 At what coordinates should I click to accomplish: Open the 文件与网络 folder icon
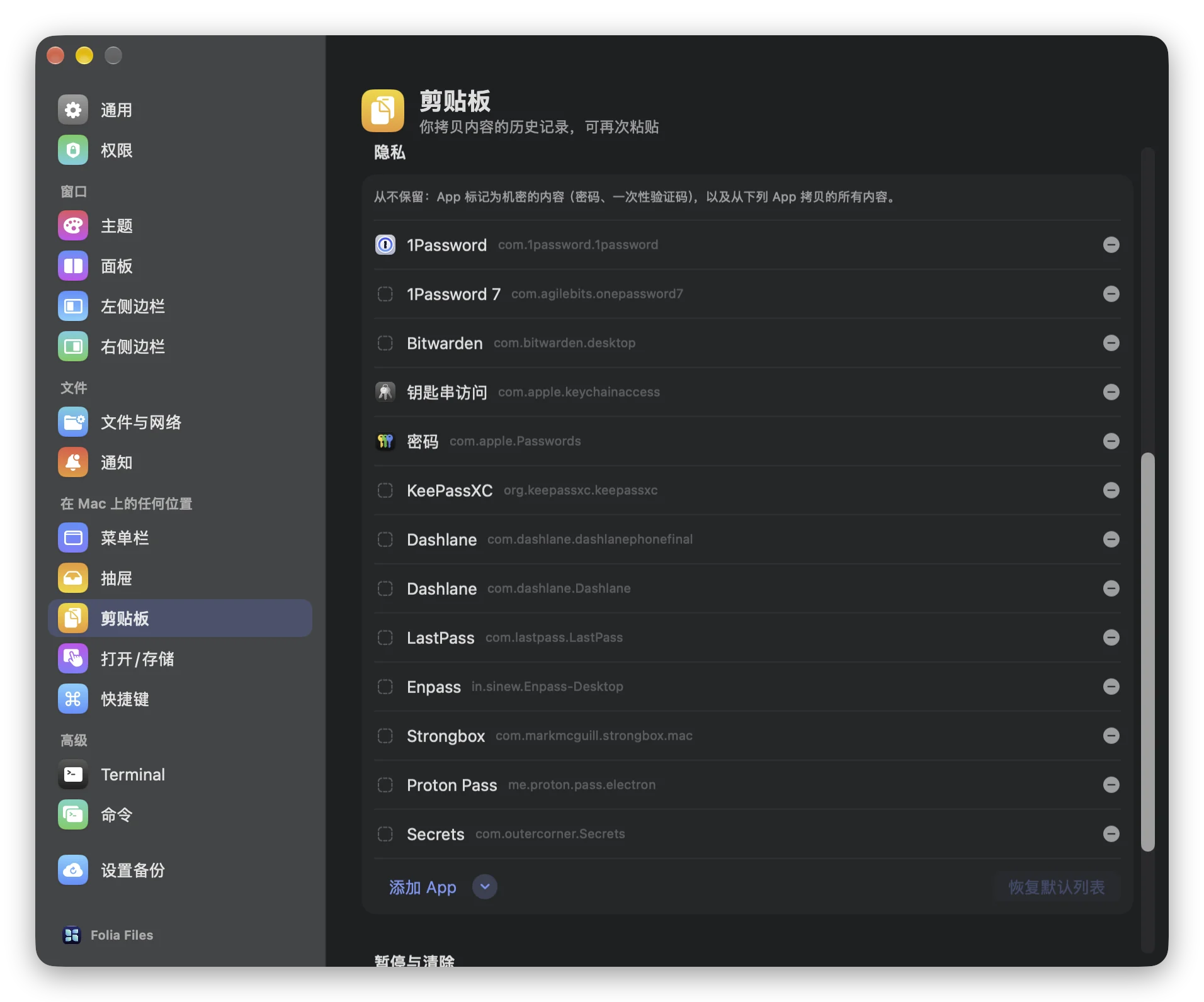click(x=73, y=422)
